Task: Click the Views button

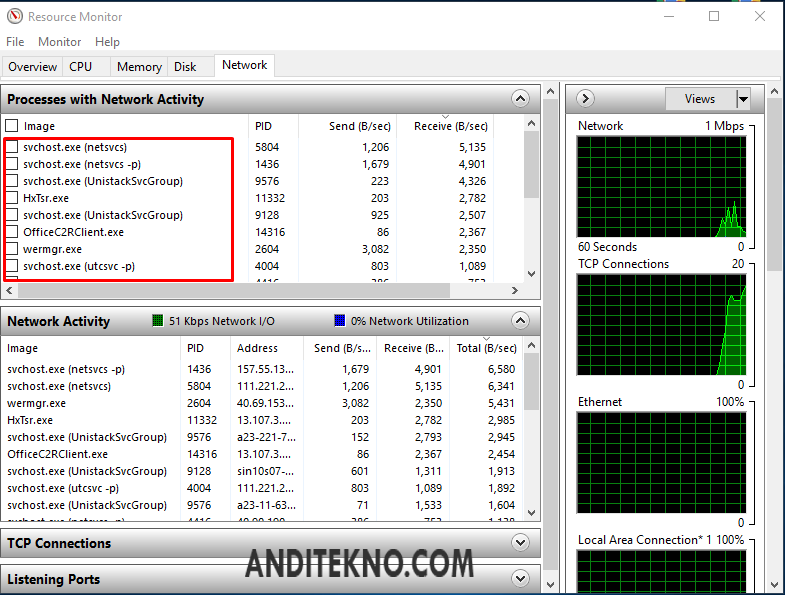Action: (x=700, y=99)
